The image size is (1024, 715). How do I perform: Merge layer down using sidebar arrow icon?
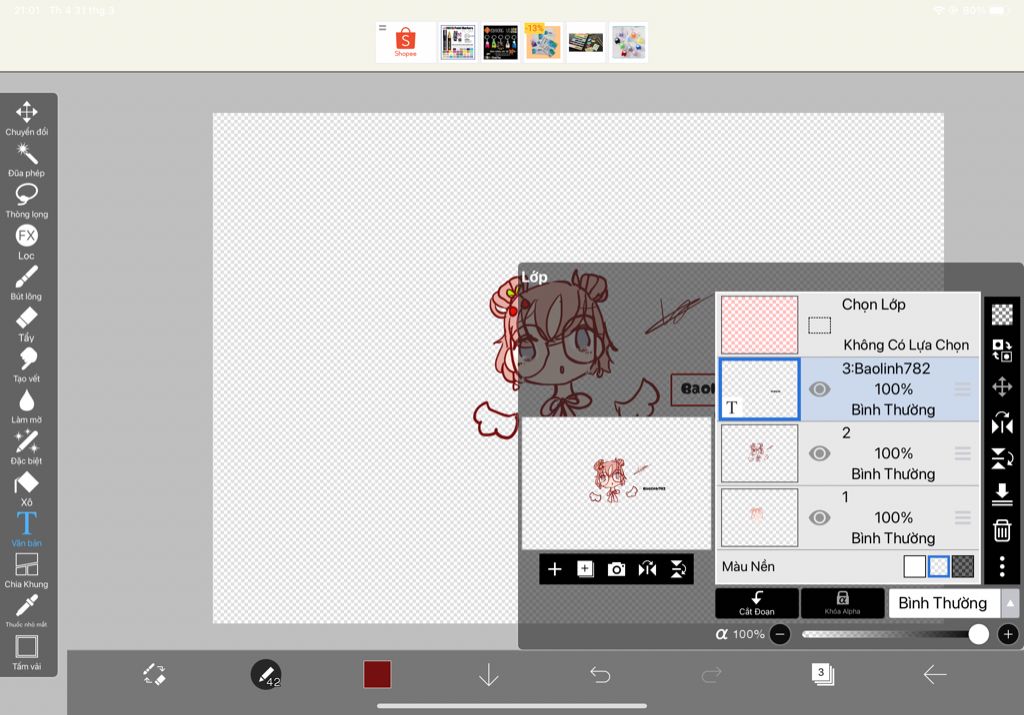(1002, 494)
